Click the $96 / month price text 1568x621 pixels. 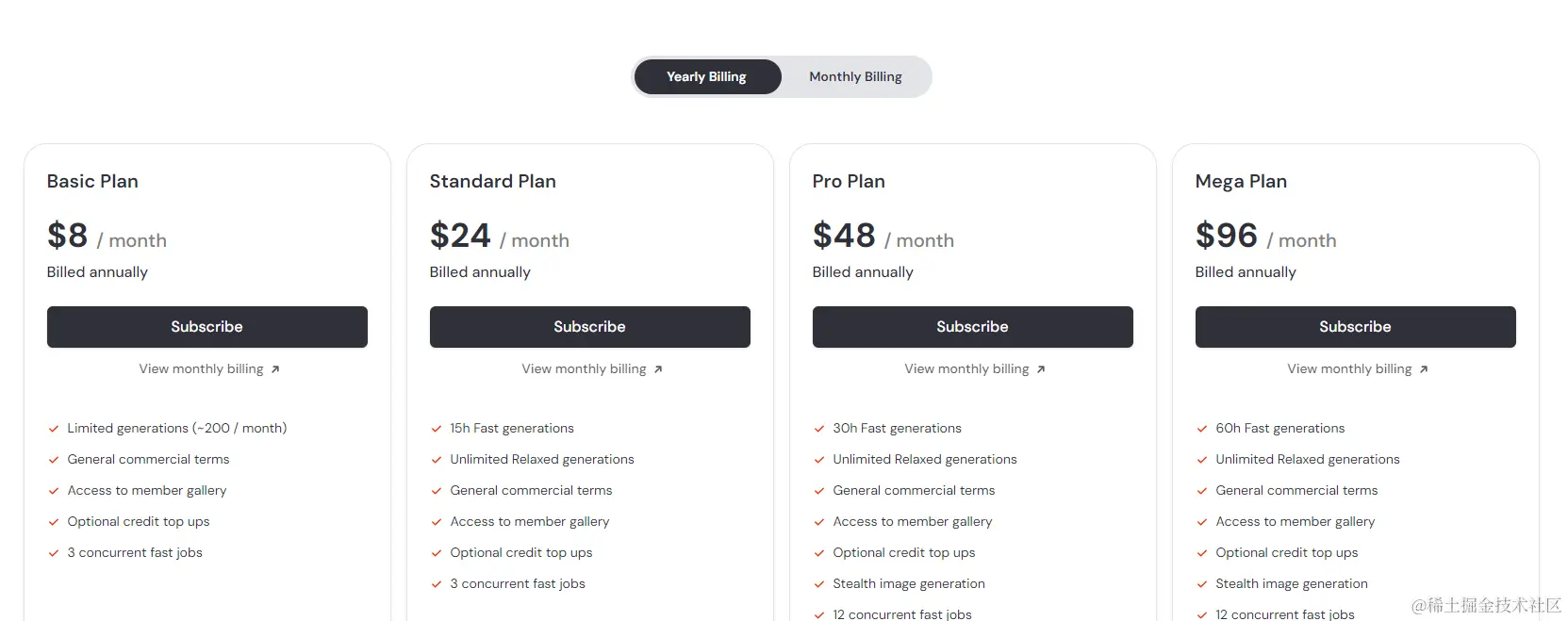[x=1264, y=237]
